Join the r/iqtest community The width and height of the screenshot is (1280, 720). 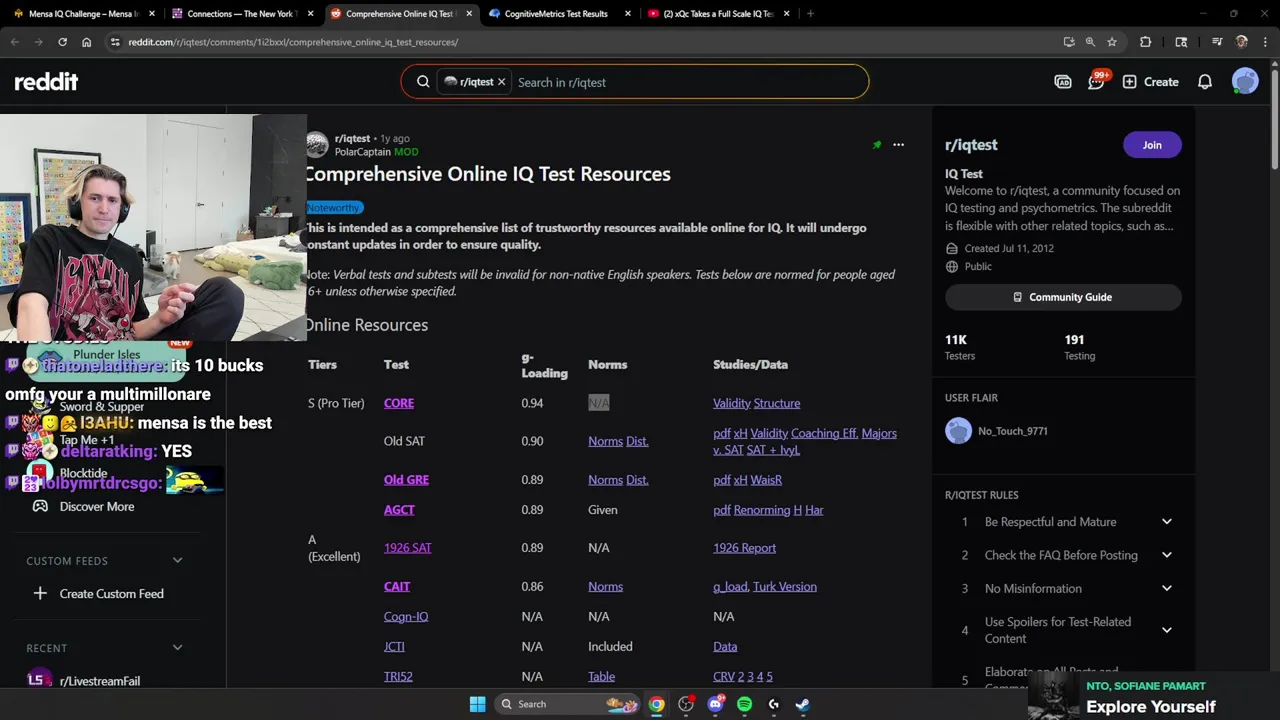(1152, 145)
